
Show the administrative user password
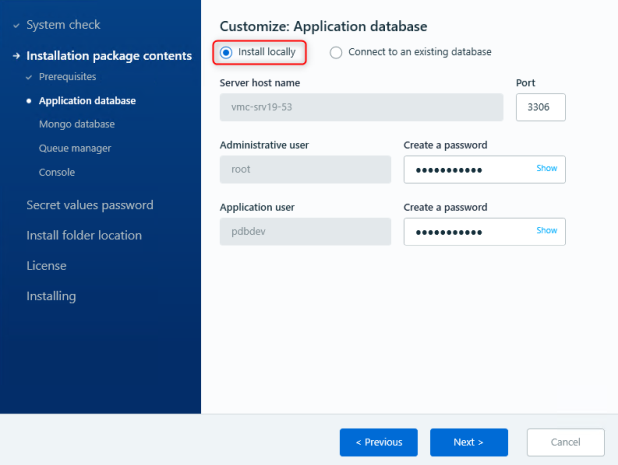click(x=546, y=169)
